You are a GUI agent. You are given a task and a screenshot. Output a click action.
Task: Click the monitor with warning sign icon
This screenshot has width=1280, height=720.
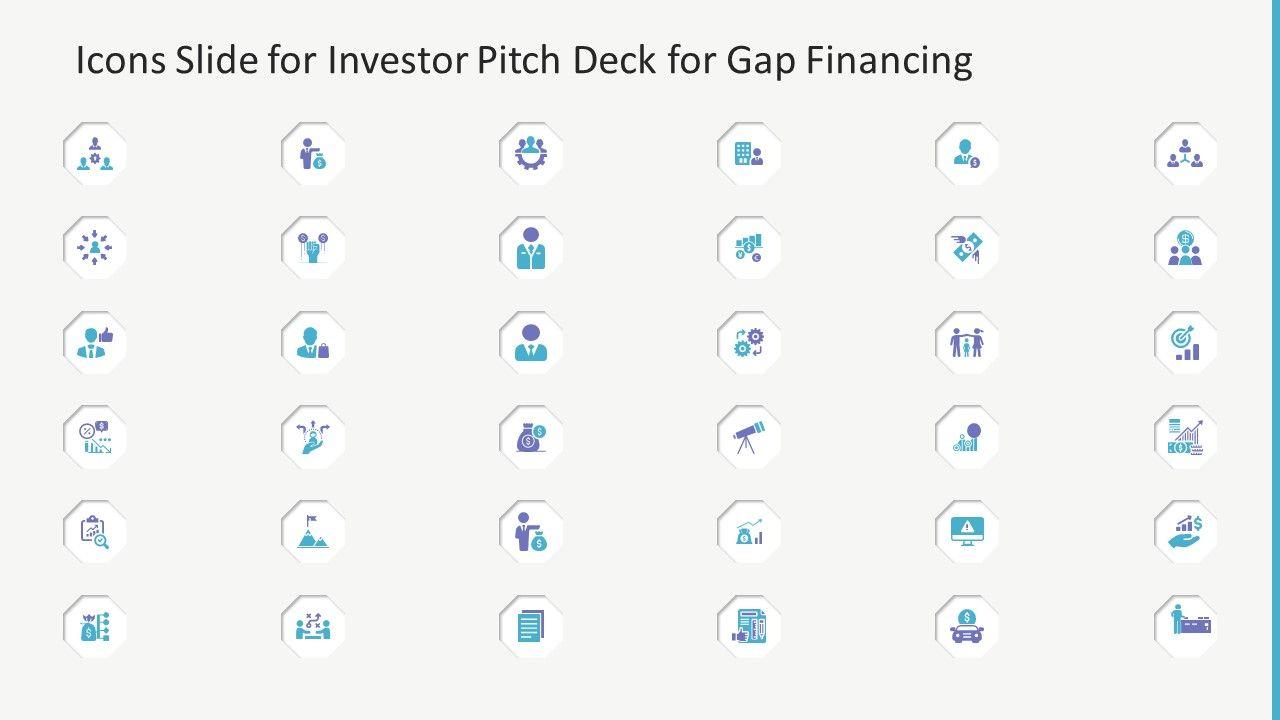(x=967, y=532)
